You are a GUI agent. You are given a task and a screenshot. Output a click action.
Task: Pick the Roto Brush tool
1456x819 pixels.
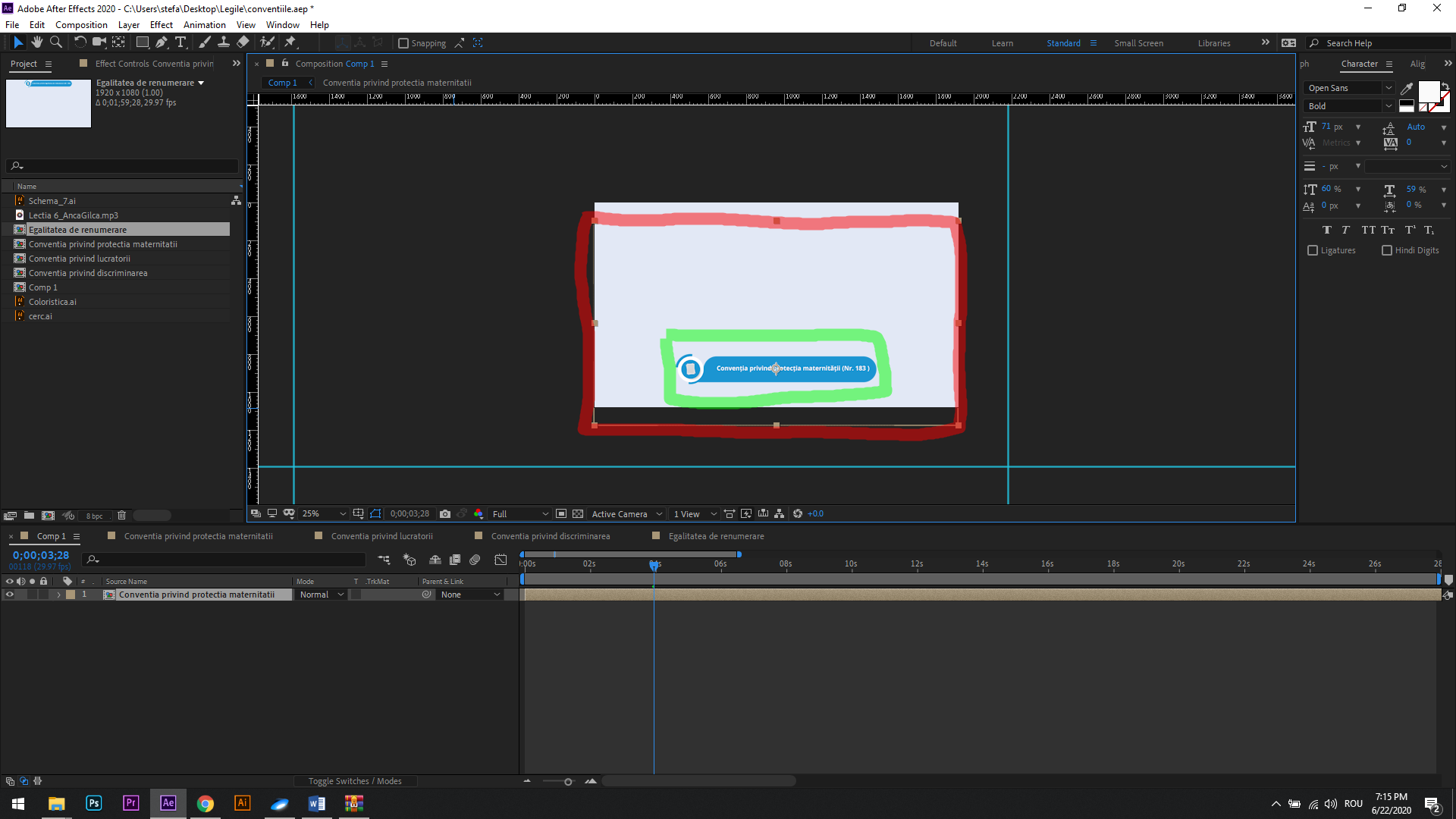point(266,42)
